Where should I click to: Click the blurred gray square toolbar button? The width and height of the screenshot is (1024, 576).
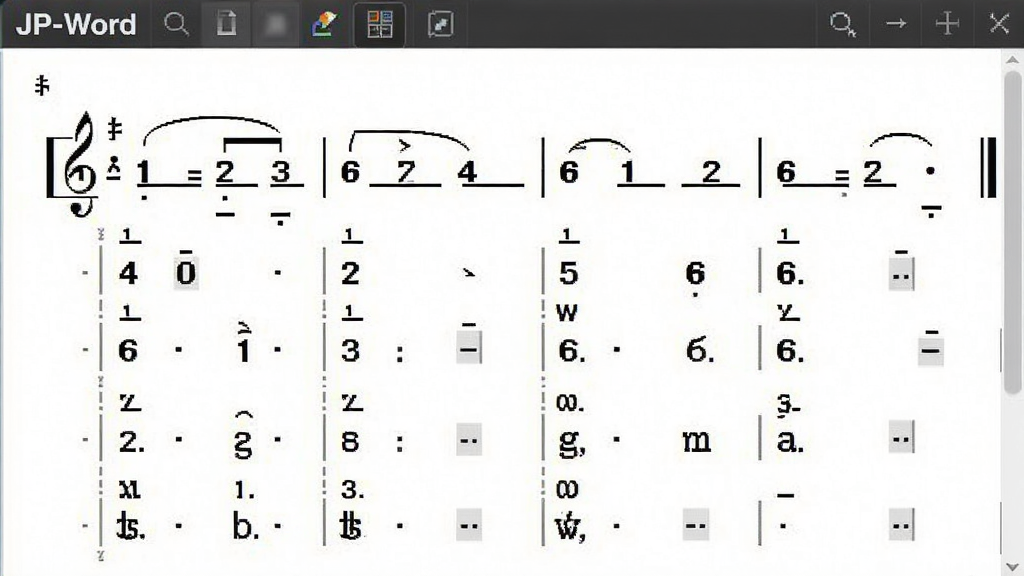(276, 25)
